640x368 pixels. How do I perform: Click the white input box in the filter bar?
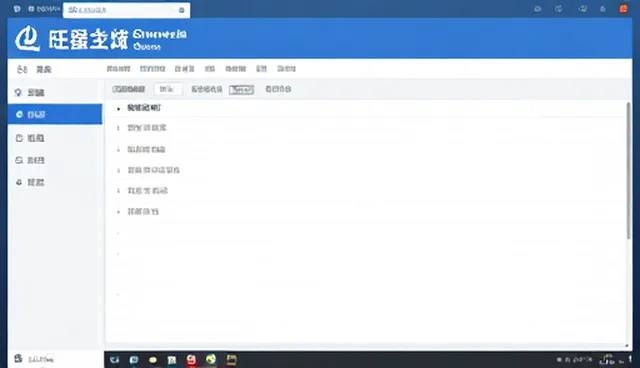tap(168, 89)
